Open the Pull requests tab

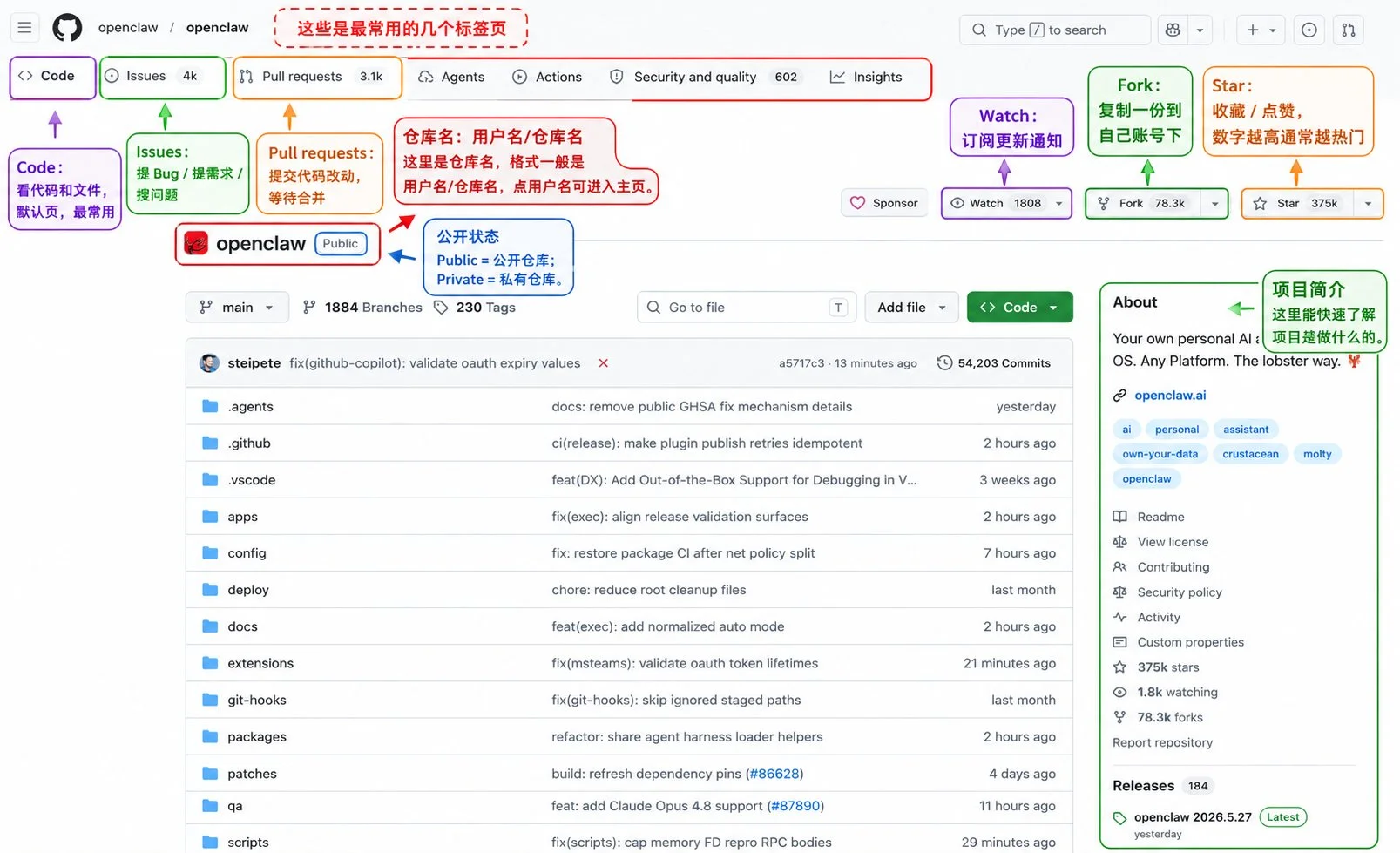(311, 77)
